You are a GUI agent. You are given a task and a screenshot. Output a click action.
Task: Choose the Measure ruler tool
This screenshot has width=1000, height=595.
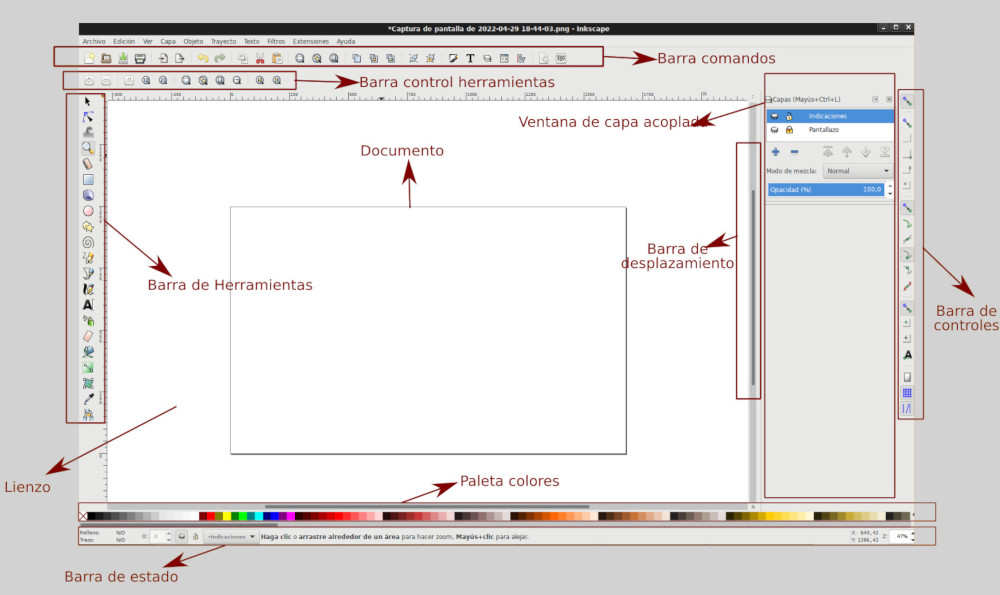[88, 164]
